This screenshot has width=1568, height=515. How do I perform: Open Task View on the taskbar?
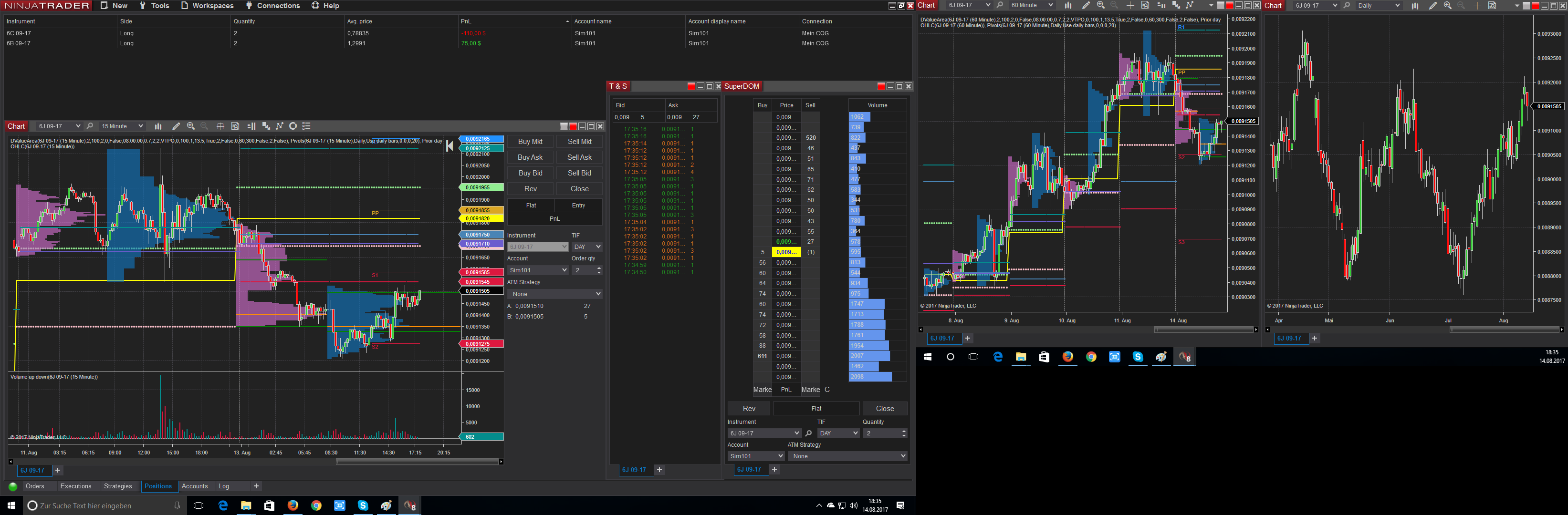199,505
